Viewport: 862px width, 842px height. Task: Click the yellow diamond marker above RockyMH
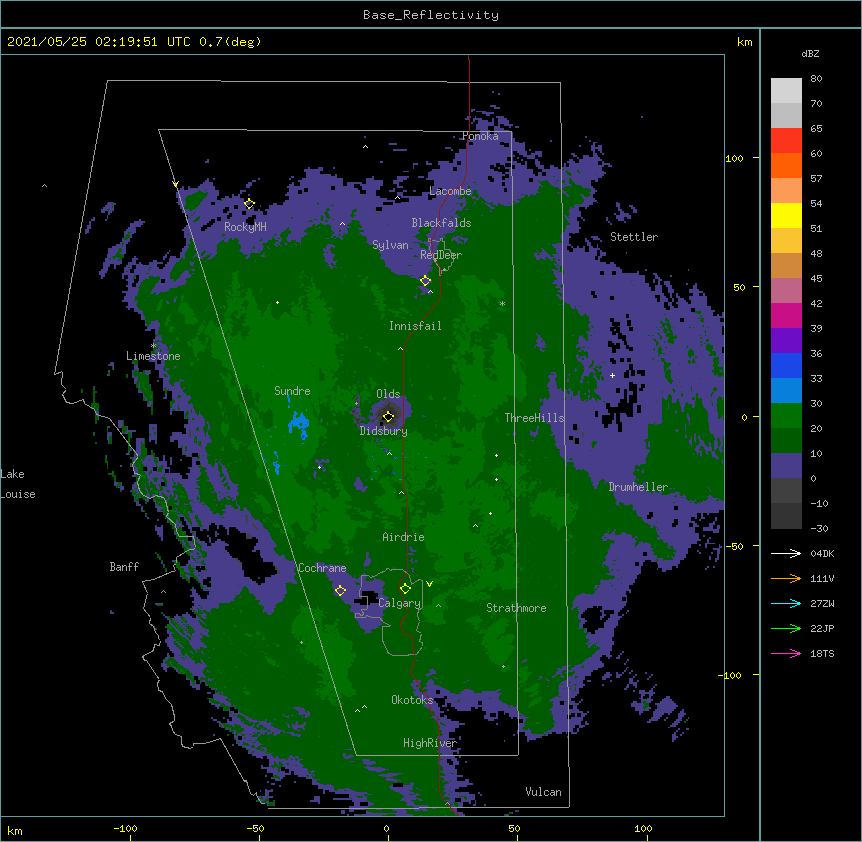click(x=249, y=204)
